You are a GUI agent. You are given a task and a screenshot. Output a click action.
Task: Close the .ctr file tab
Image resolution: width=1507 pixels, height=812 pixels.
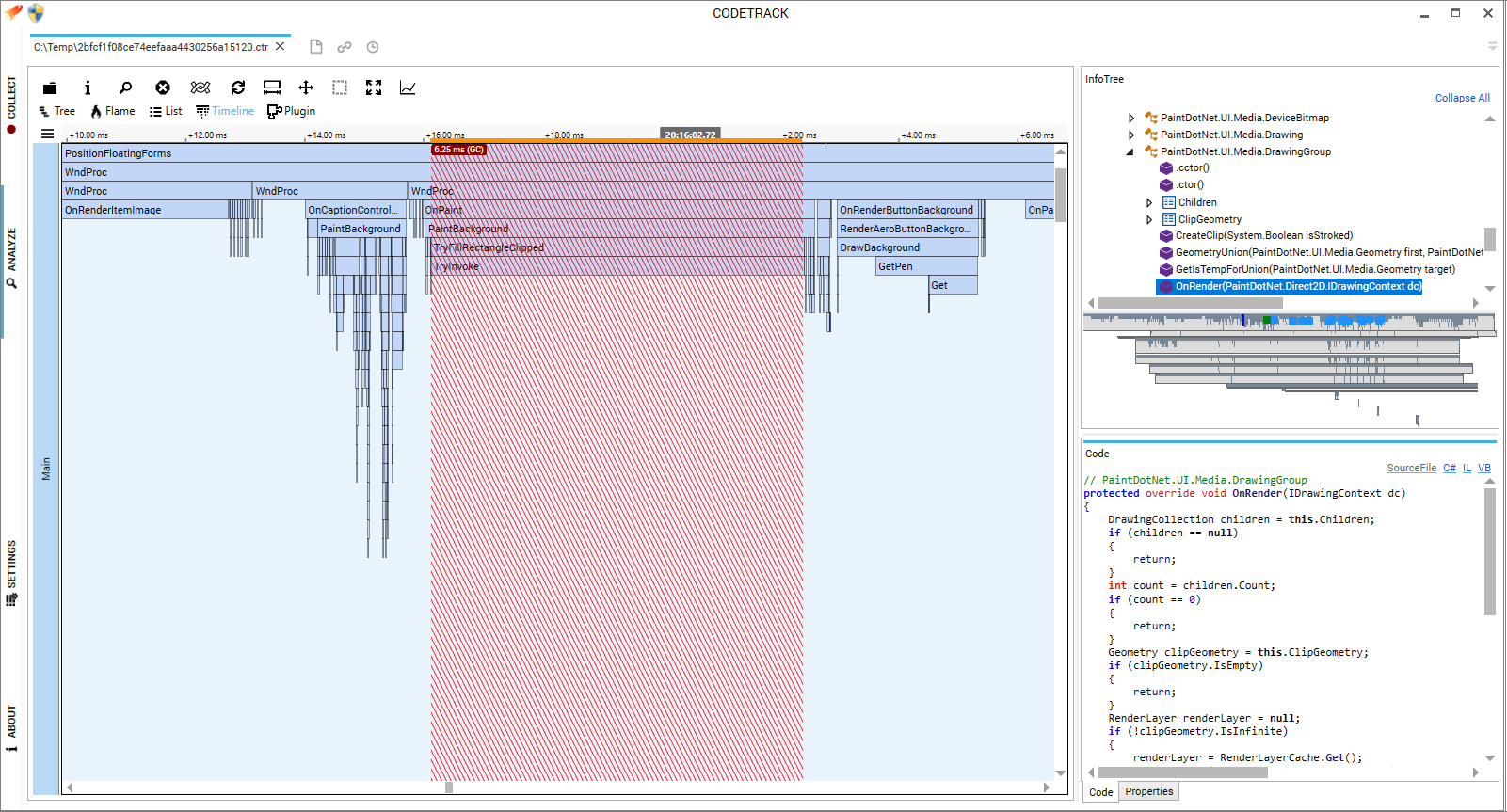click(280, 46)
